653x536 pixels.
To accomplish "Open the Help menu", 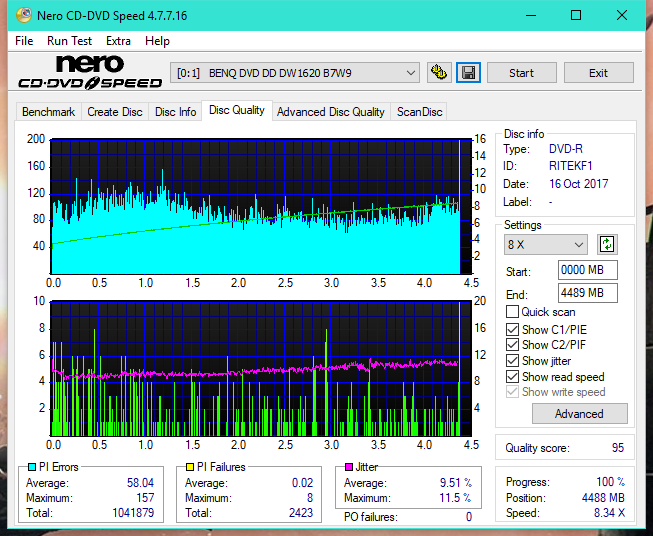I will coord(157,41).
